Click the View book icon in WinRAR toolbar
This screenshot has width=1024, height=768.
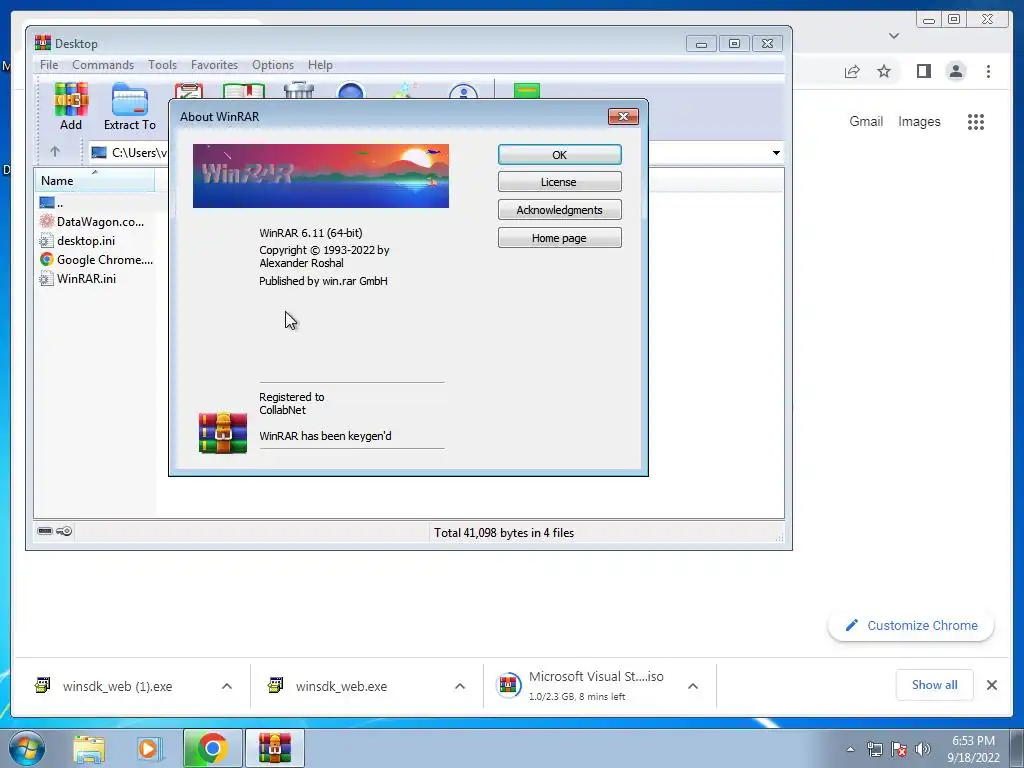point(244,91)
